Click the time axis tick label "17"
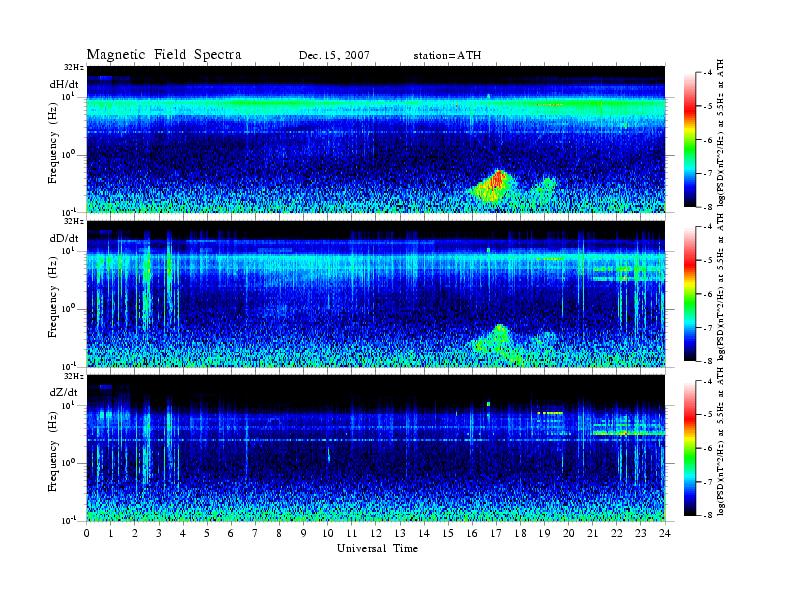The height and width of the screenshot is (612, 792). click(x=497, y=533)
